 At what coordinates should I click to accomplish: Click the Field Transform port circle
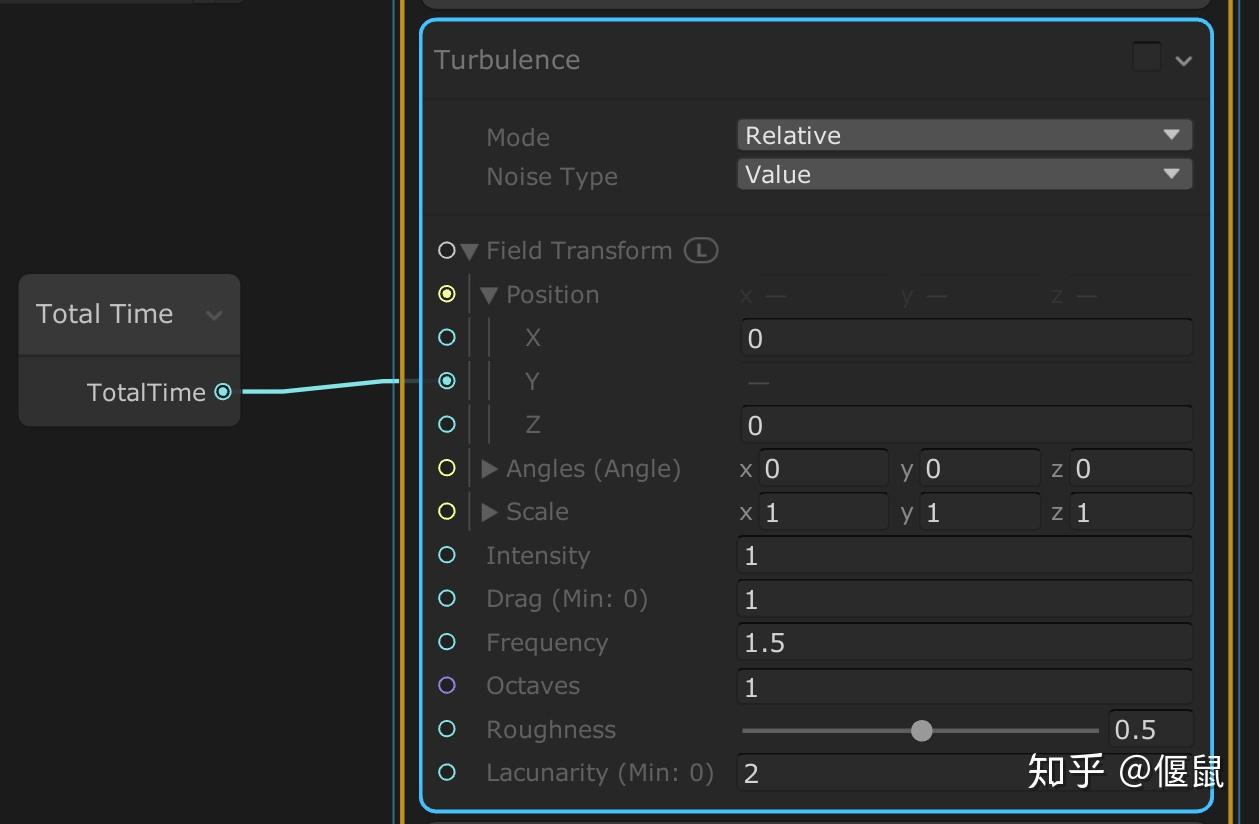[x=446, y=250]
